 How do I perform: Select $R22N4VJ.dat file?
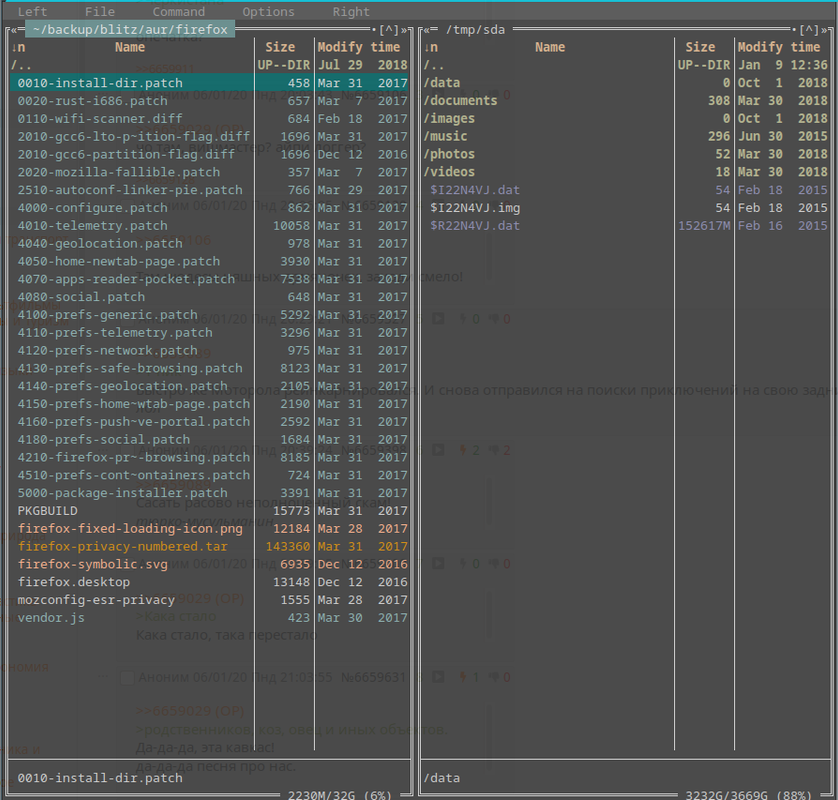625,226
